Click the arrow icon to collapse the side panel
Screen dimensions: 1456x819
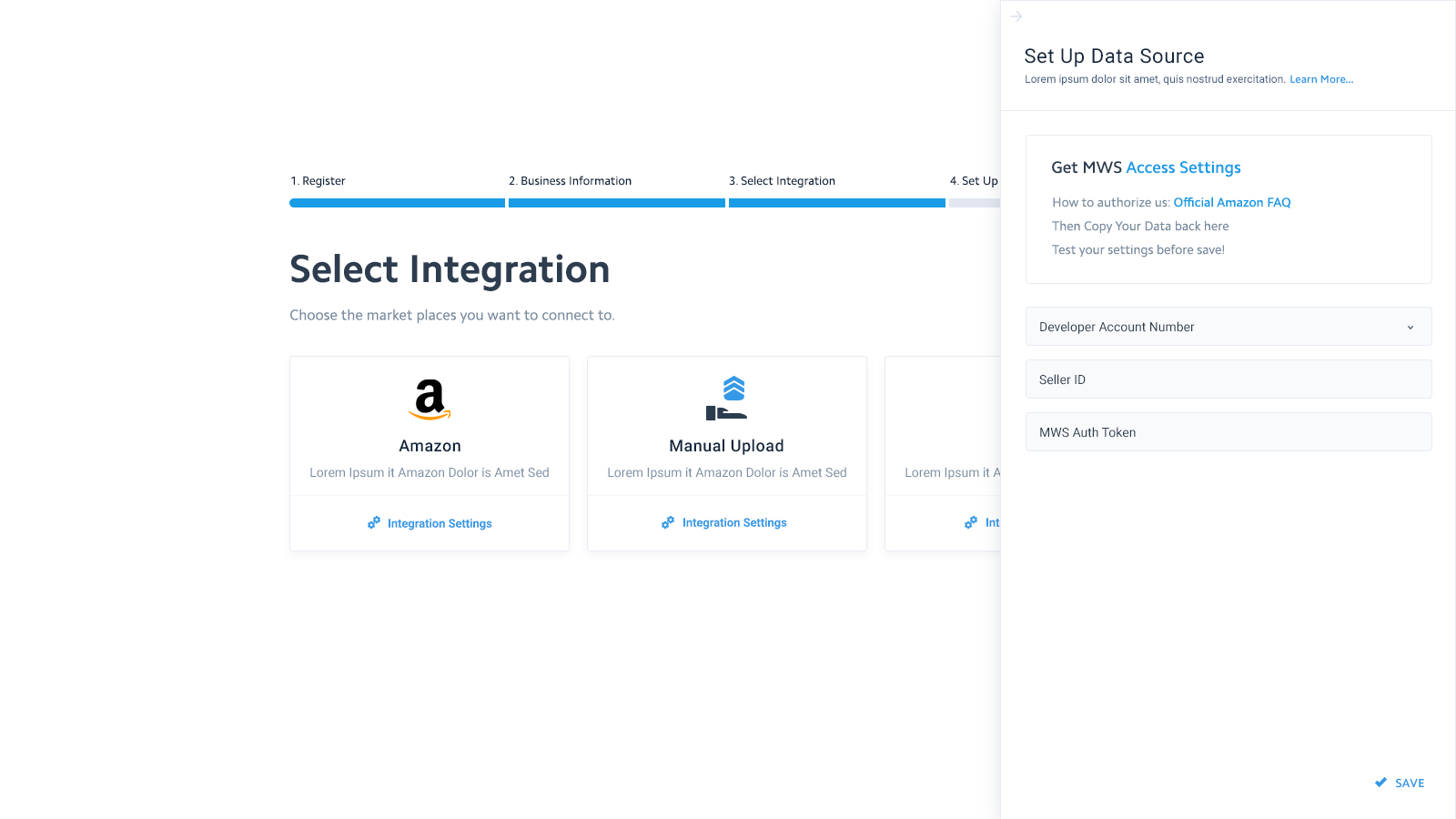(x=1016, y=16)
